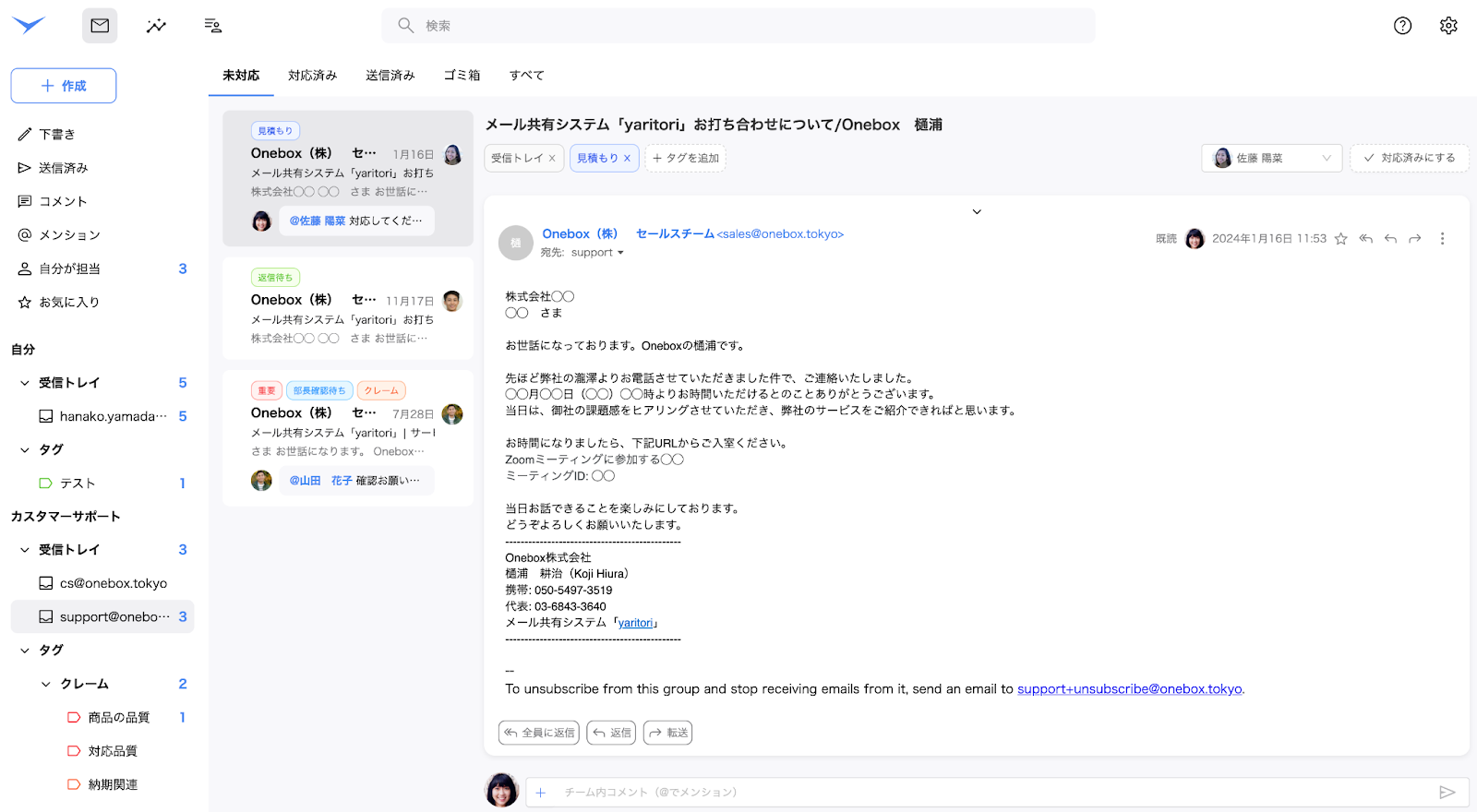The image size is (1477, 812).
Task: Remove the 受信トレイ tag with its x
Action: click(552, 159)
